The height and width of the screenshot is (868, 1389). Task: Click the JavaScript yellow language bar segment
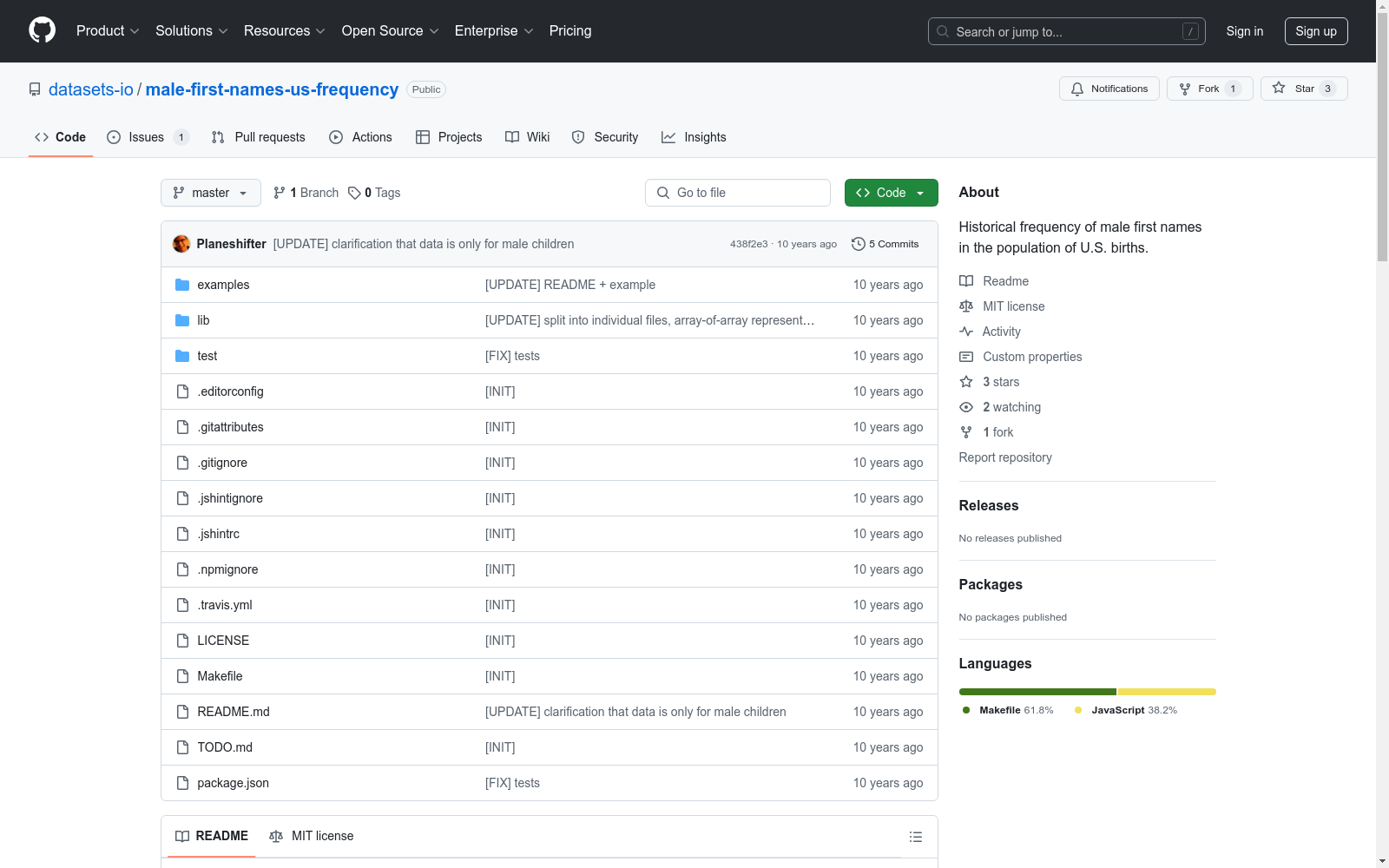click(x=1167, y=692)
